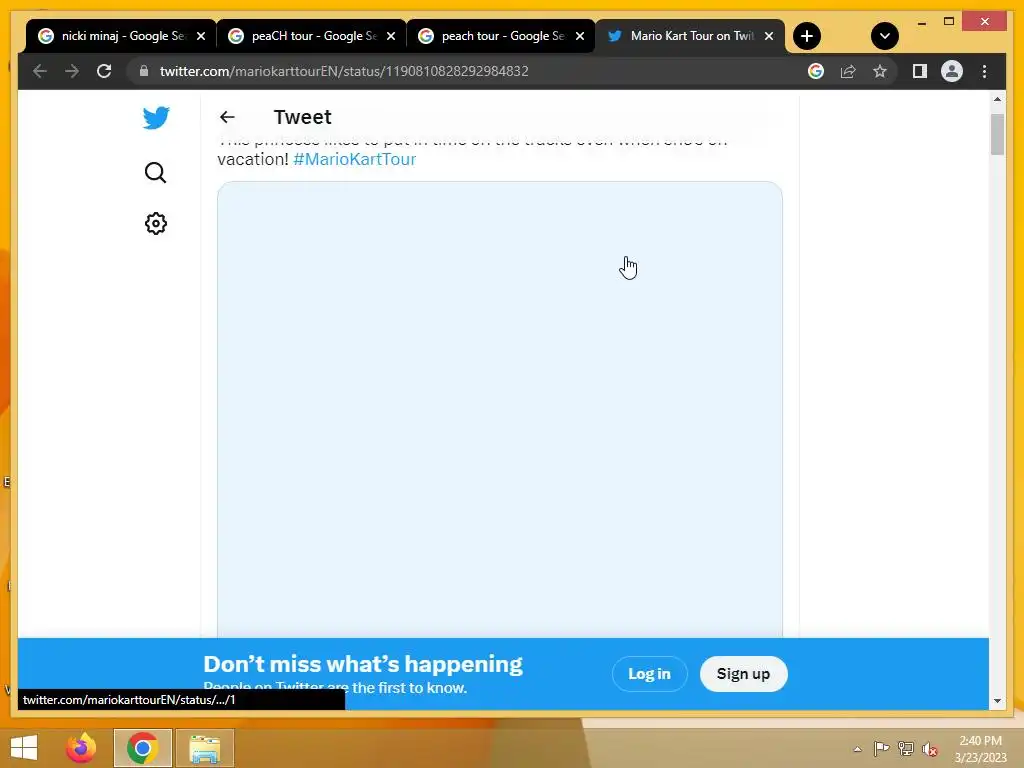Open the tweet's loading image placeholder

(x=500, y=409)
